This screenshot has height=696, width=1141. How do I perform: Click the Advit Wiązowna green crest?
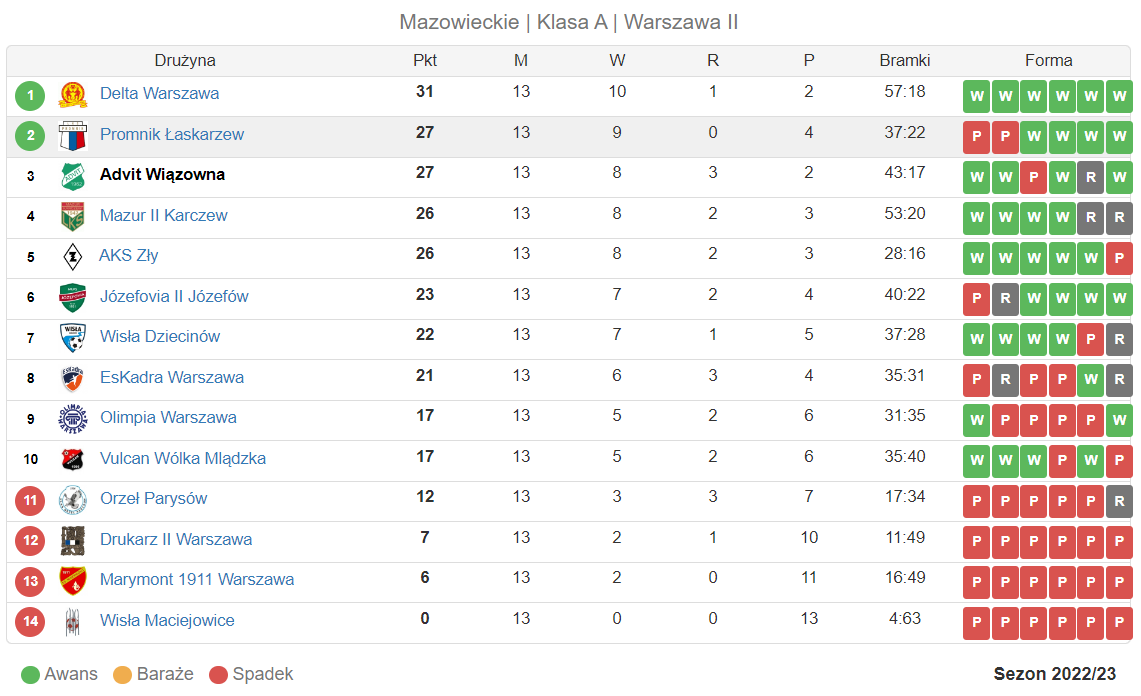(73, 176)
